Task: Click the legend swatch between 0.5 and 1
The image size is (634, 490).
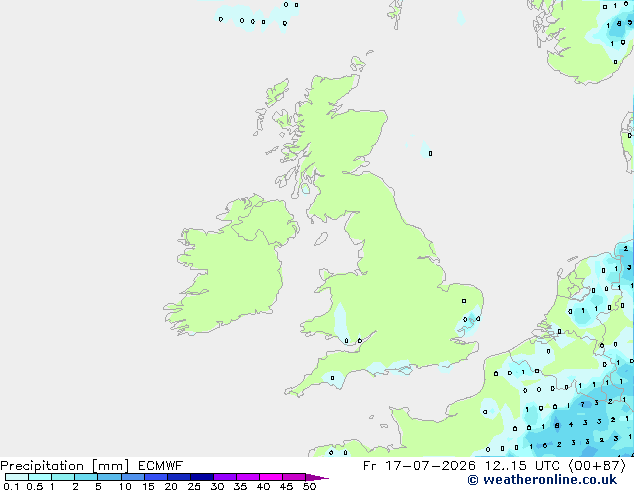Action: 40,477
